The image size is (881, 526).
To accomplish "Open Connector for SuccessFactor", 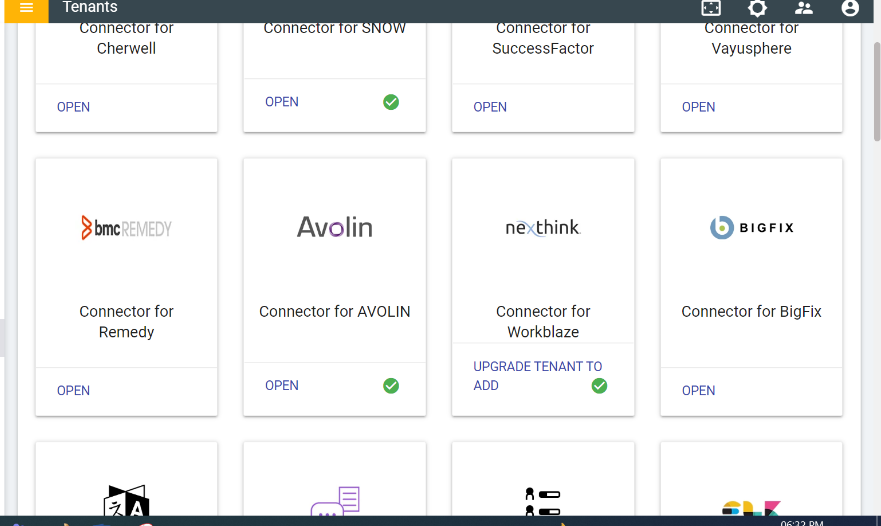I will [x=490, y=107].
